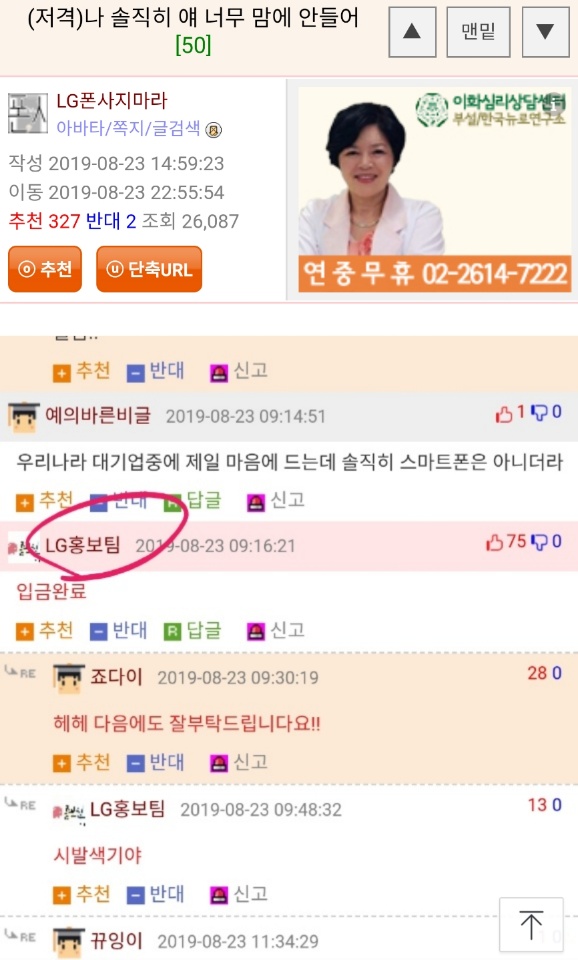This screenshot has height=960, width=578.
Task: Oppose LG홍보팀's 09:48 reply using 반대
Action: pyautogui.click(x=155, y=894)
